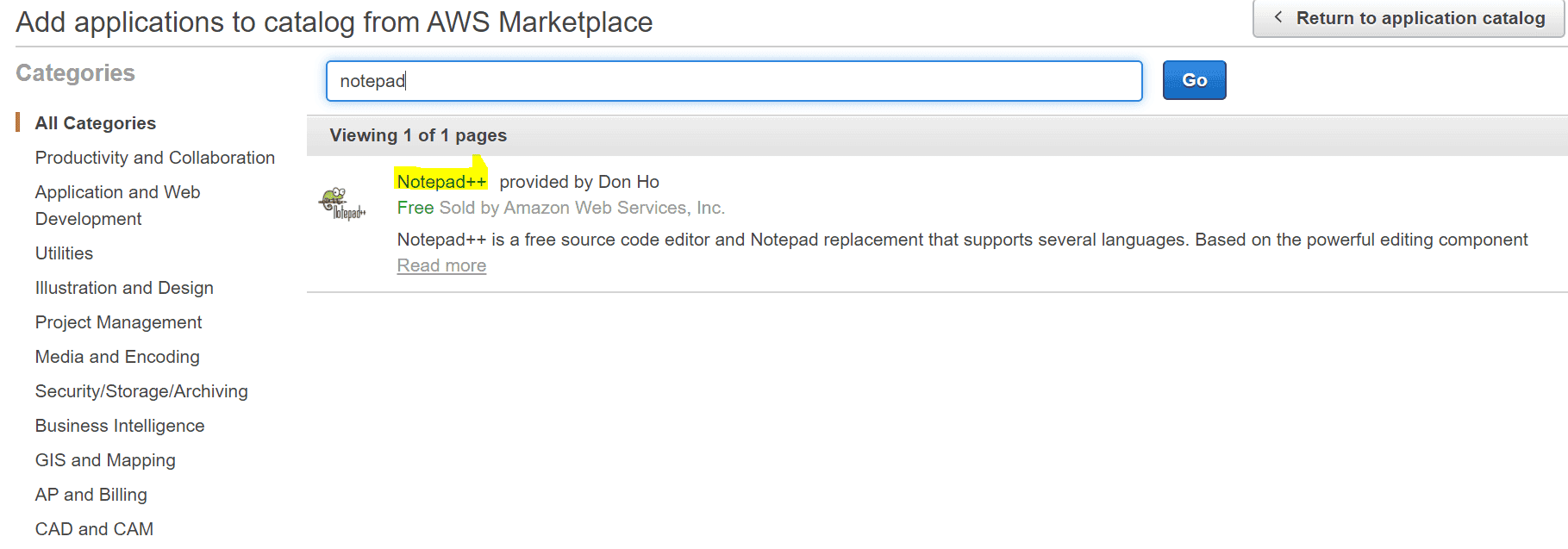Choose Security/Storage/Archiving category
The height and width of the screenshot is (549, 1568).
[141, 391]
